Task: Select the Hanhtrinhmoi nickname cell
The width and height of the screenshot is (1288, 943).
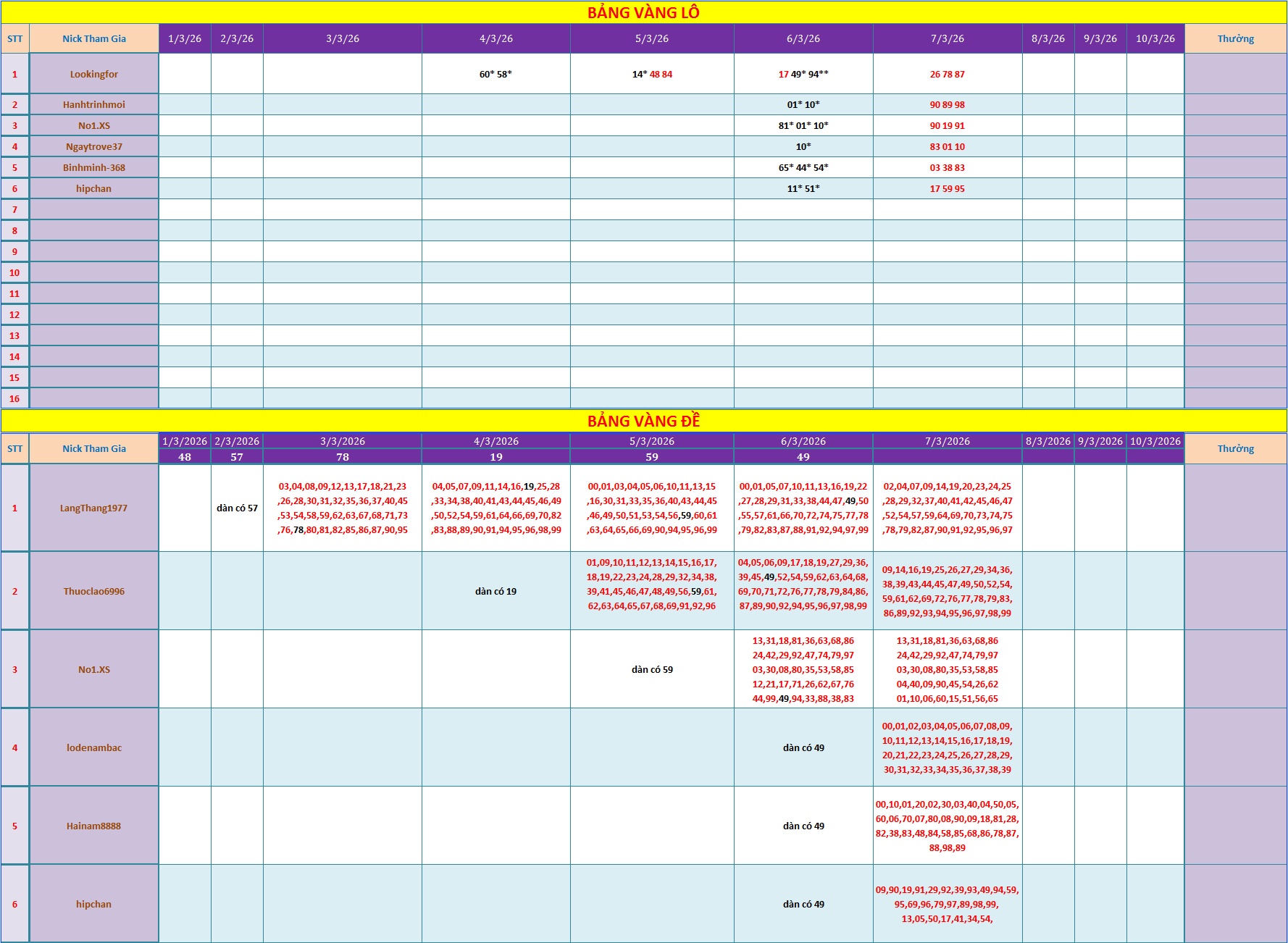Action: (94, 104)
